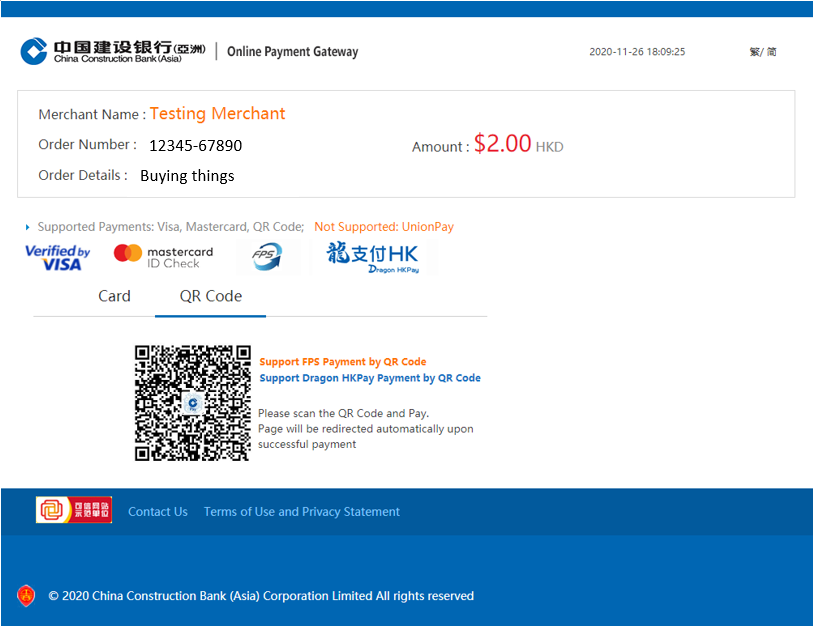Switch language to Simplified Chinese (简)

coord(772,52)
